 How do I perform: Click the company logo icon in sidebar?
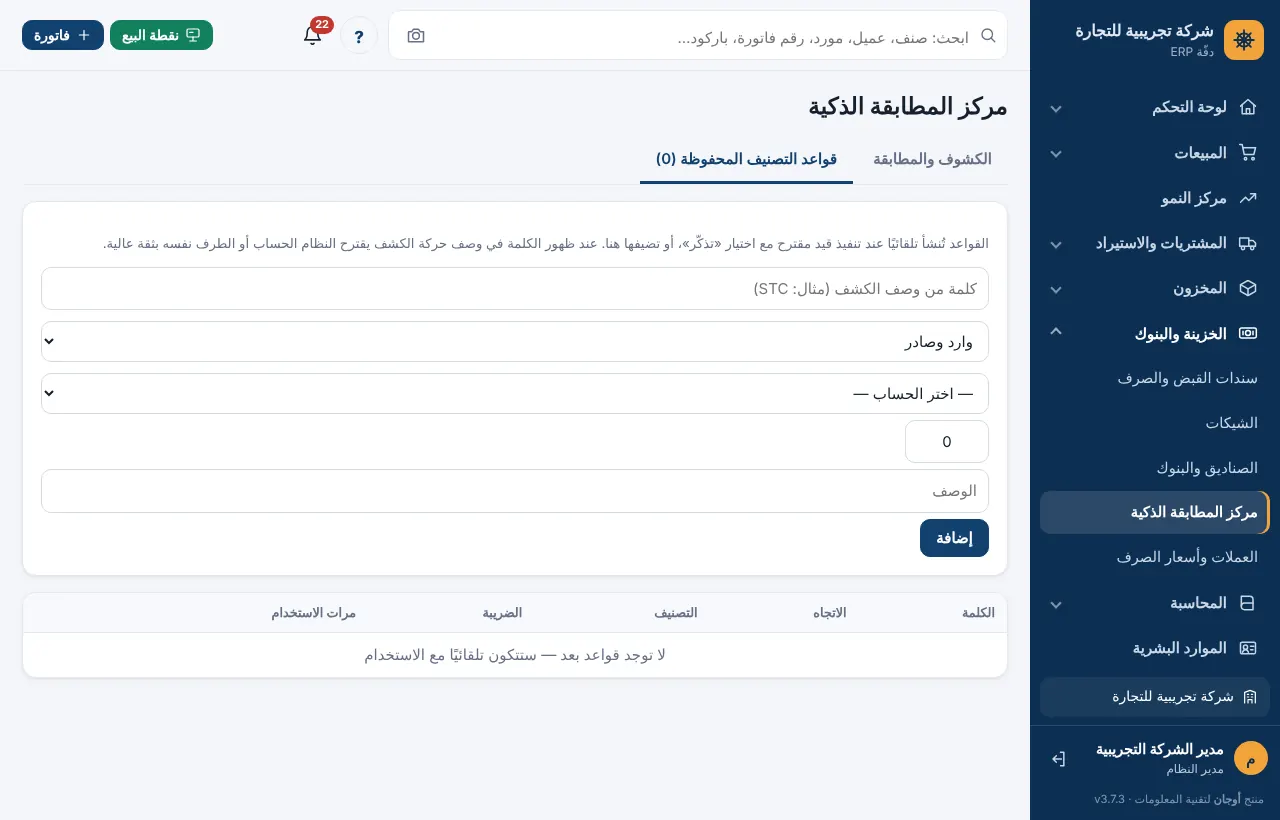[x=1244, y=40]
